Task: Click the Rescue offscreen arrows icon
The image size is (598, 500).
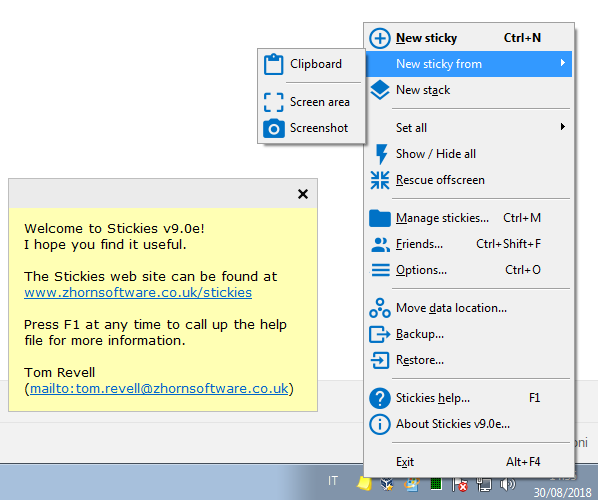Action: point(379,180)
